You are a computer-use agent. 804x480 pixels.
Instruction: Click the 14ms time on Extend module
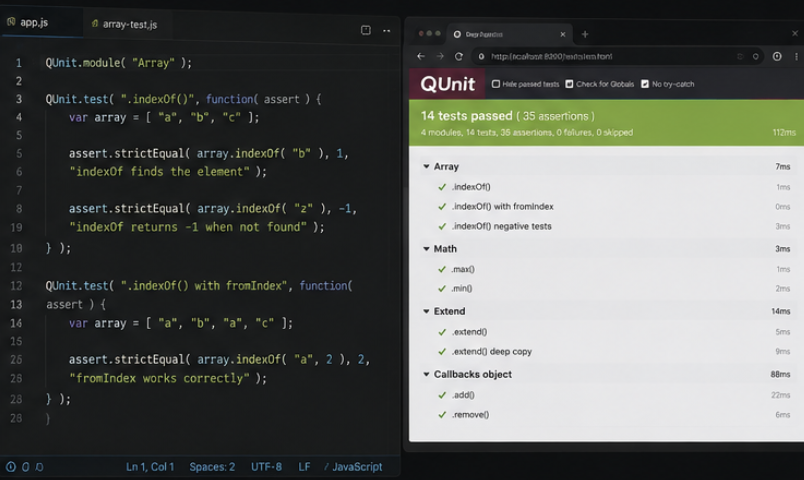click(x=780, y=311)
